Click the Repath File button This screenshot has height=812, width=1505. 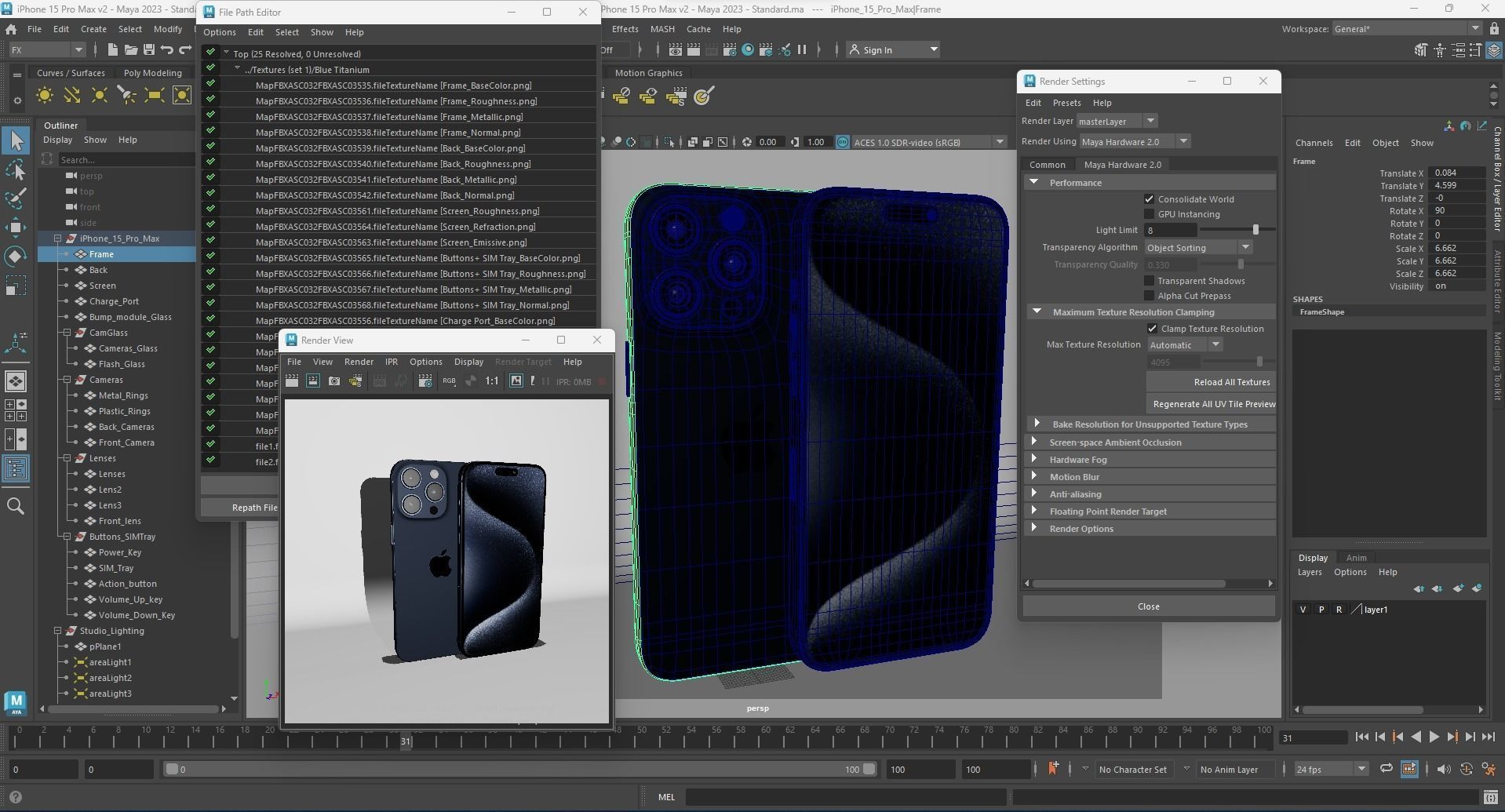tap(240, 508)
